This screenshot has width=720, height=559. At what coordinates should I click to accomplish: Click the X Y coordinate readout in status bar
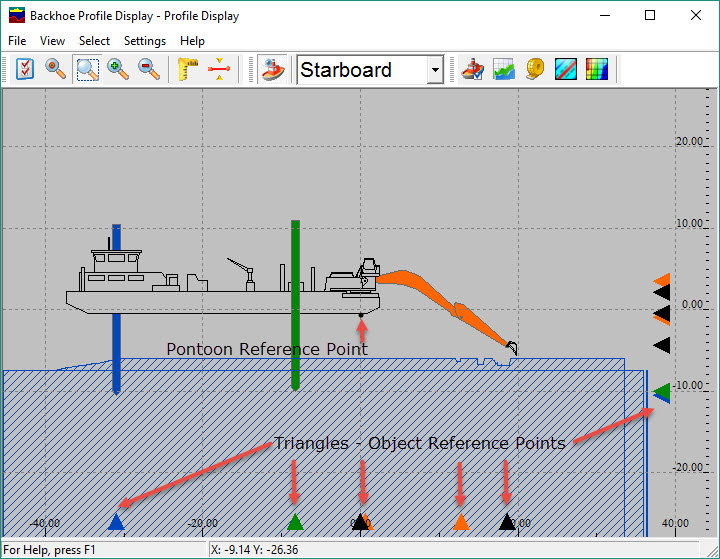254,549
